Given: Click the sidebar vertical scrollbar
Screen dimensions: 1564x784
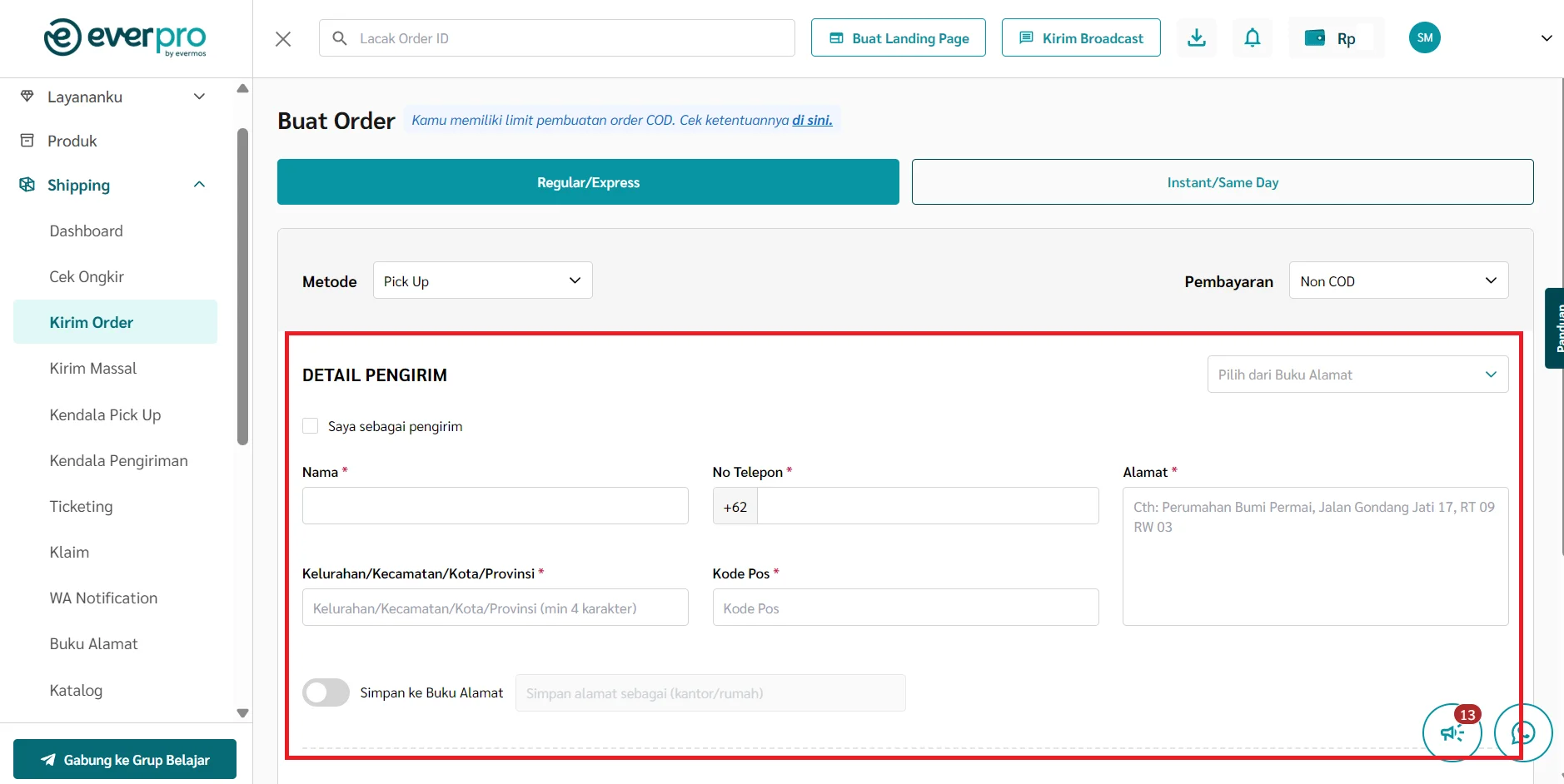Looking at the screenshot, I should [242, 287].
